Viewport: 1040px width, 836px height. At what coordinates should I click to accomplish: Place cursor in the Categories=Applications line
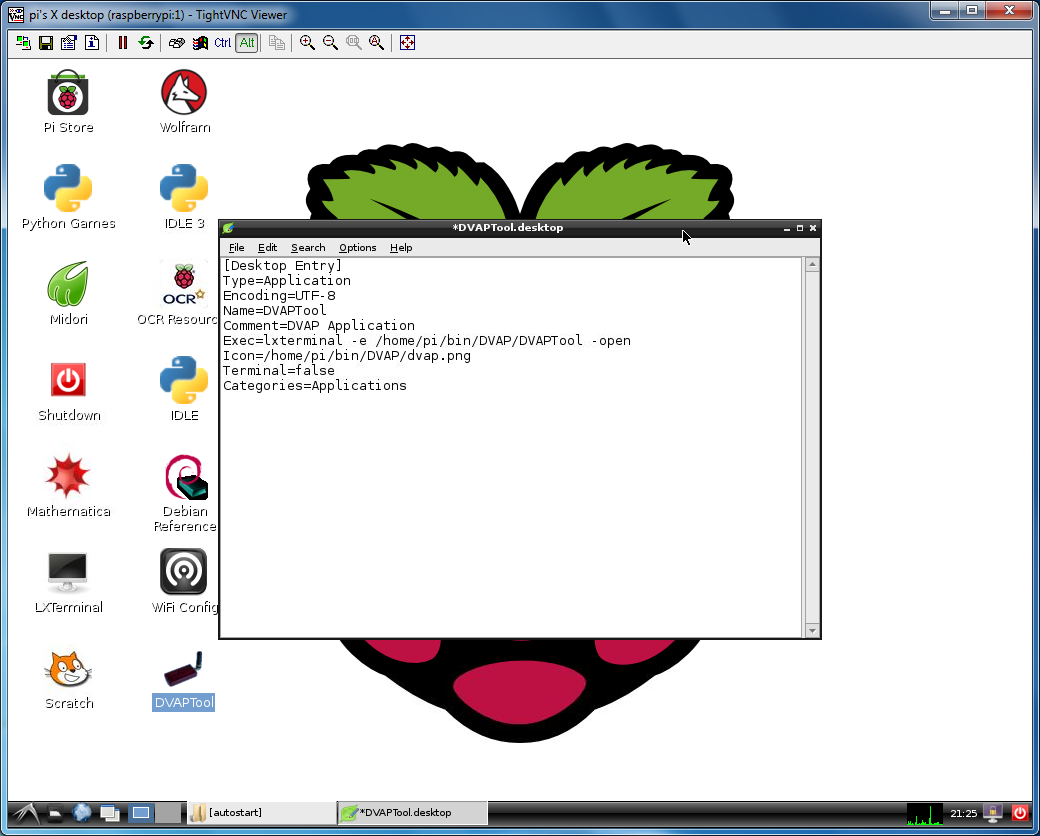(314, 386)
